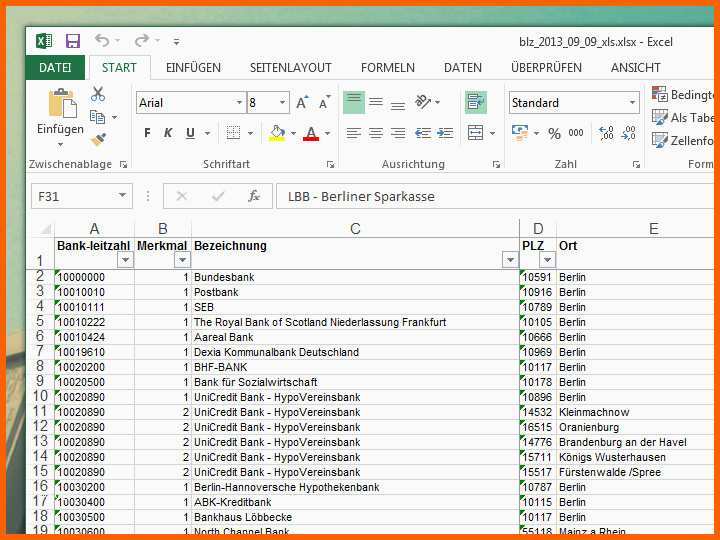The height and width of the screenshot is (540, 720).
Task: Click the Name Box showing F31
Action: (82, 197)
